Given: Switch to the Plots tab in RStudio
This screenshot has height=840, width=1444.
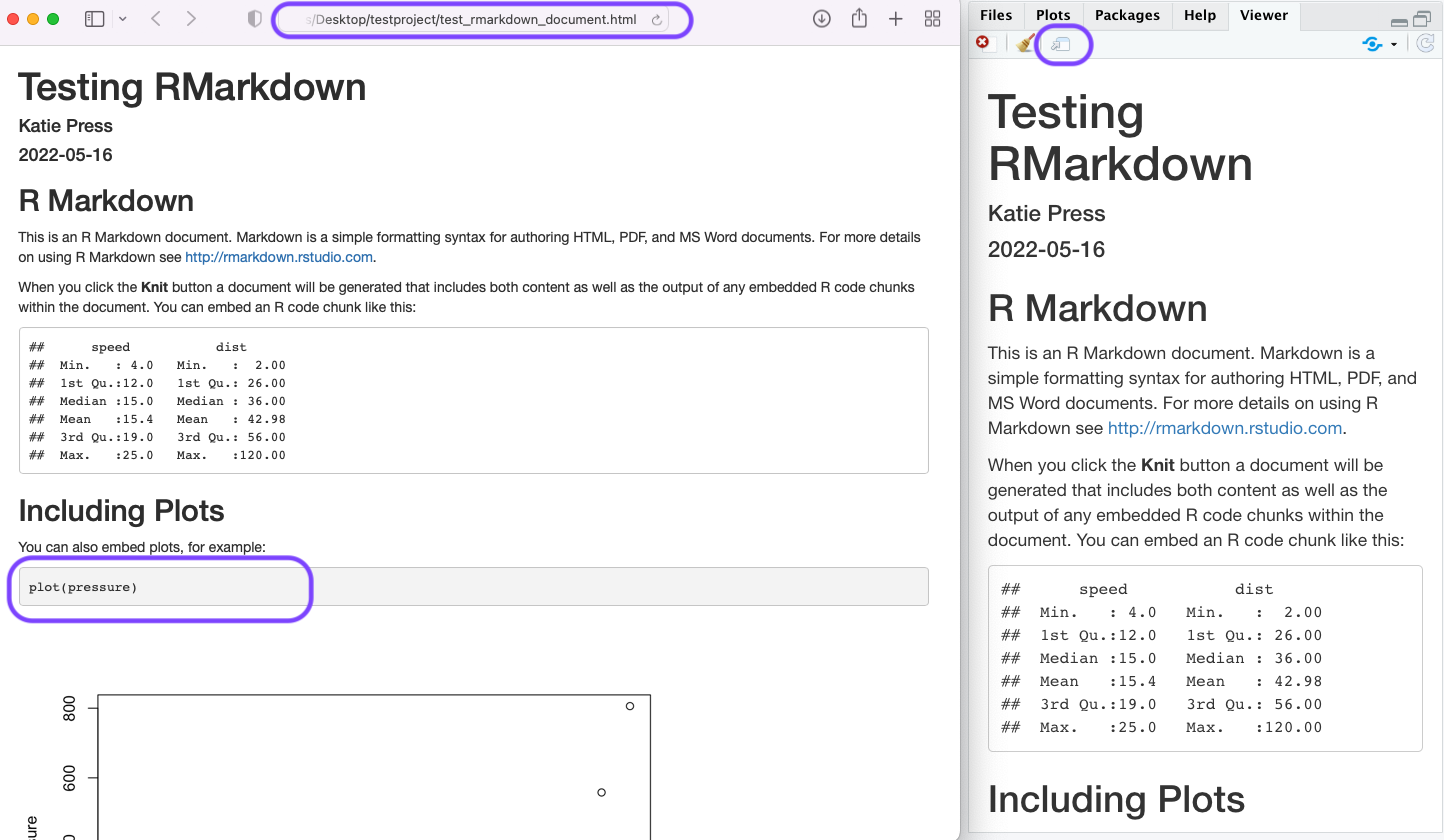Looking at the screenshot, I should [1053, 15].
